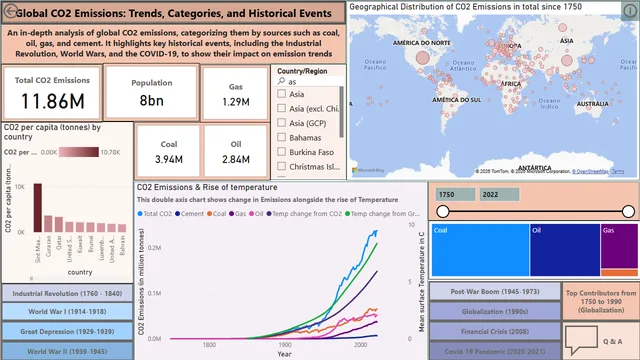Viewport: 640px width, 360px height.
Task: Click the search magnifier in Country/Region slicer
Action: tap(281, 82)
